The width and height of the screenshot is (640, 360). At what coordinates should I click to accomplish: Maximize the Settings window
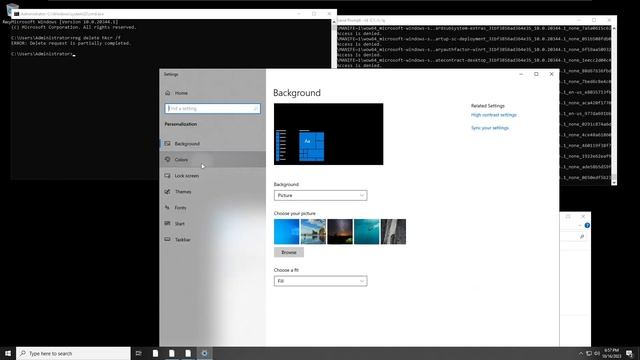pyautogui.click(x=536, y=74)
